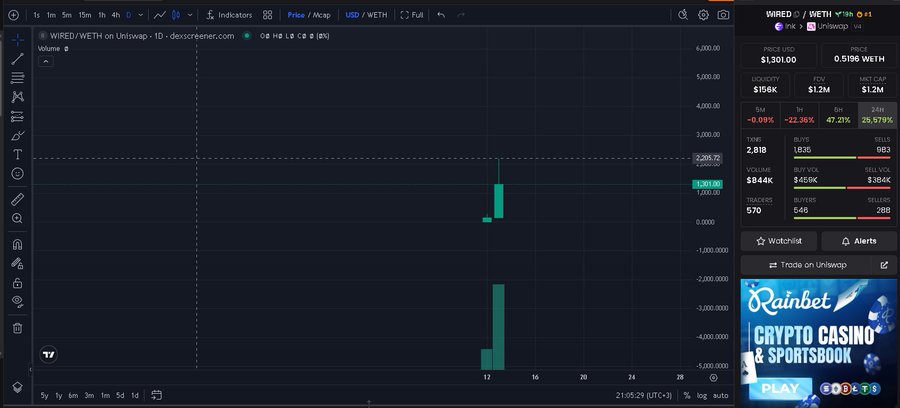Take a chart snapshot with camera icon
Viewport: 900px width, 408px height.
[x=723, y=15]
